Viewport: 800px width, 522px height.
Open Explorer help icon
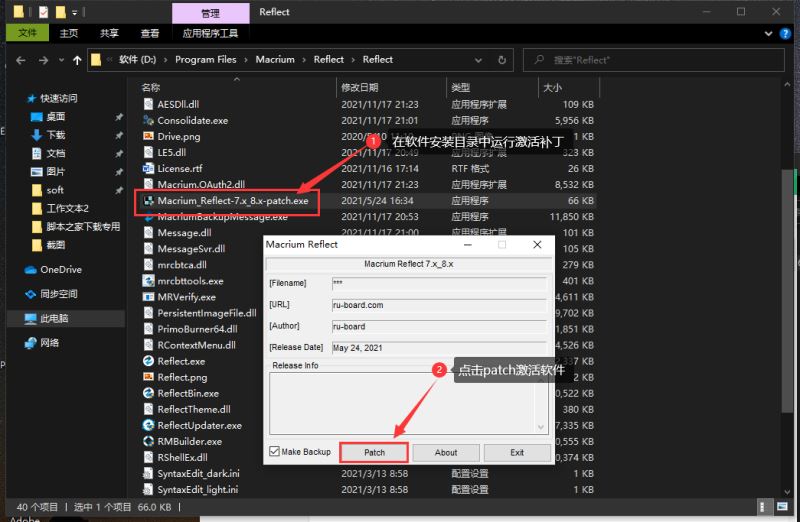point(785,34)
